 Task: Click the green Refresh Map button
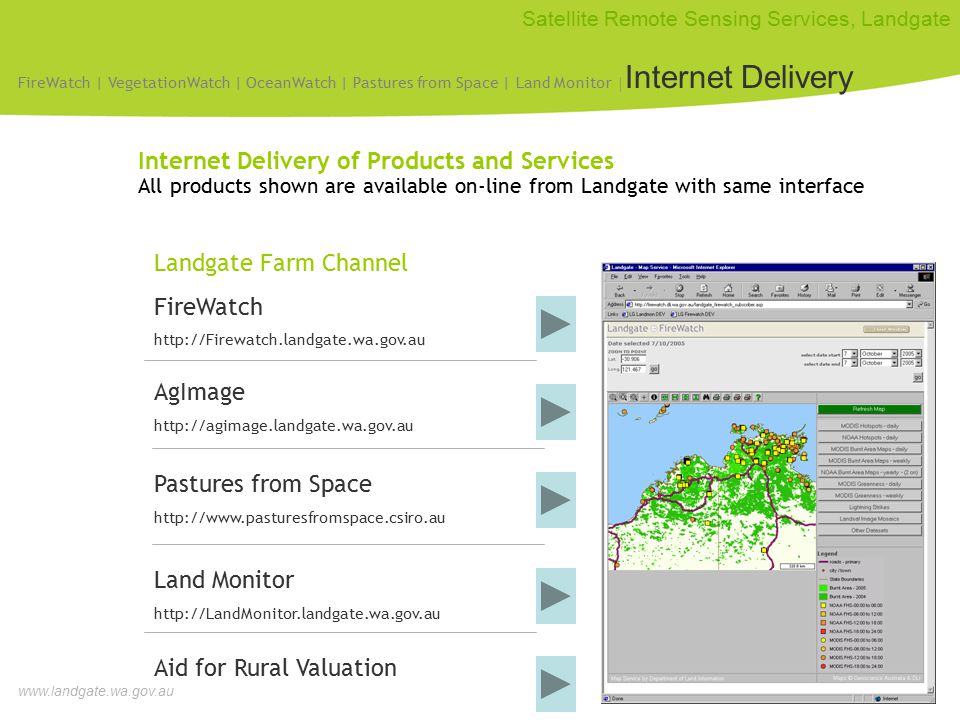pos(869,409)
